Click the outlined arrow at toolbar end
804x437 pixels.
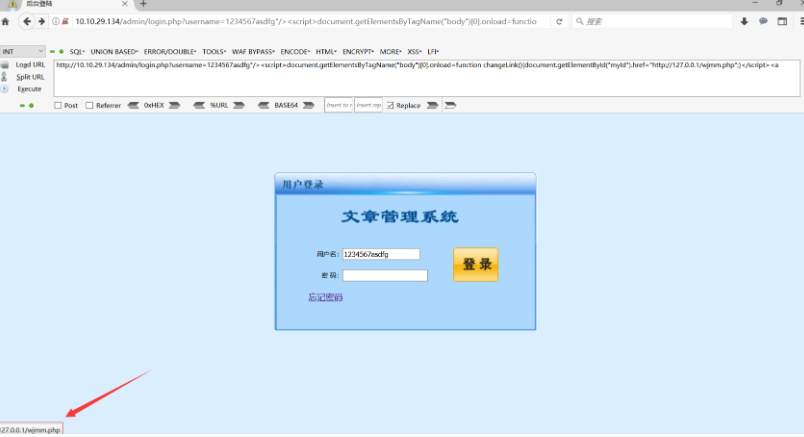(x=450, y=105)
